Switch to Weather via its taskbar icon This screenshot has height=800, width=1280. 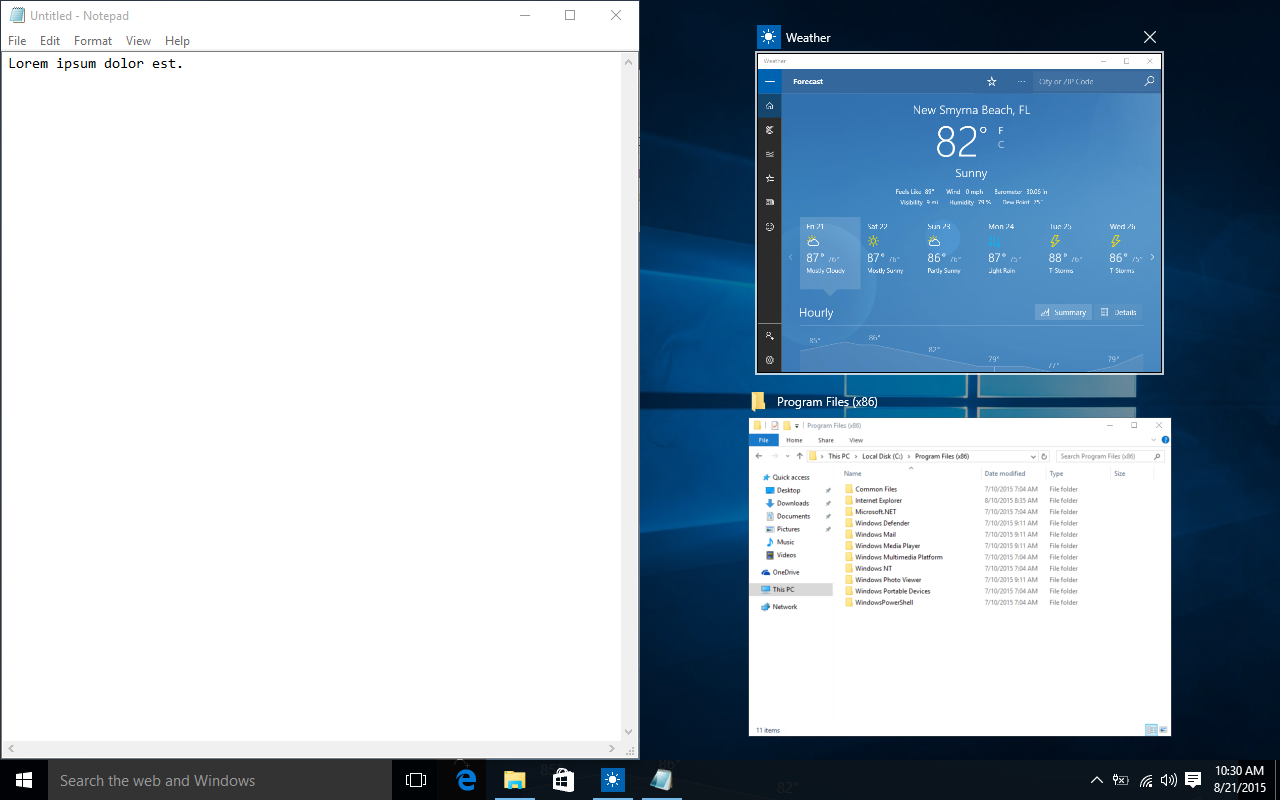[612, 780]
